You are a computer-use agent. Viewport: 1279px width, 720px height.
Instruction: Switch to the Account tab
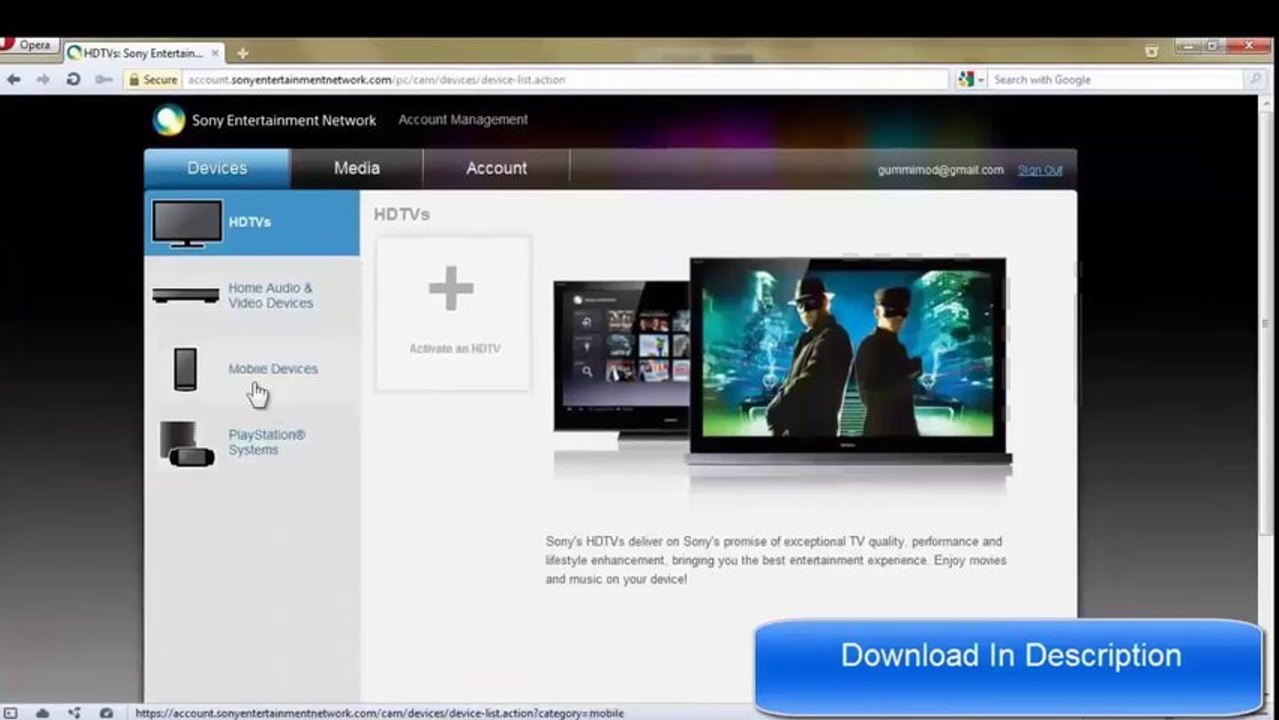(497, 168)
